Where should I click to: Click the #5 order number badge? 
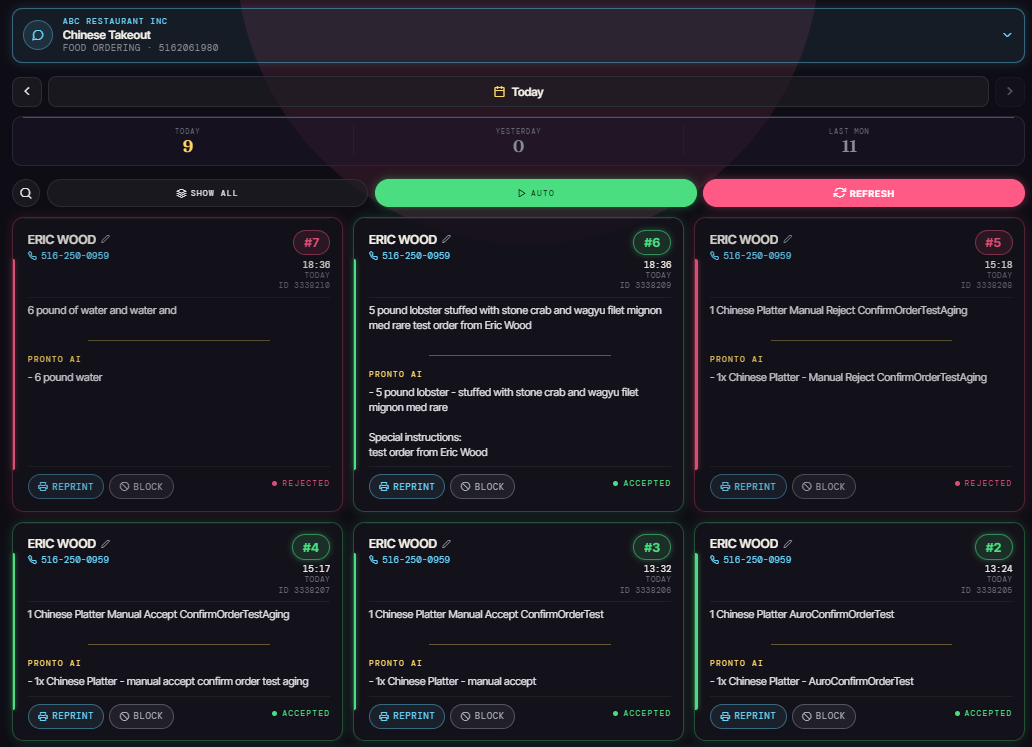coord(993,242)
